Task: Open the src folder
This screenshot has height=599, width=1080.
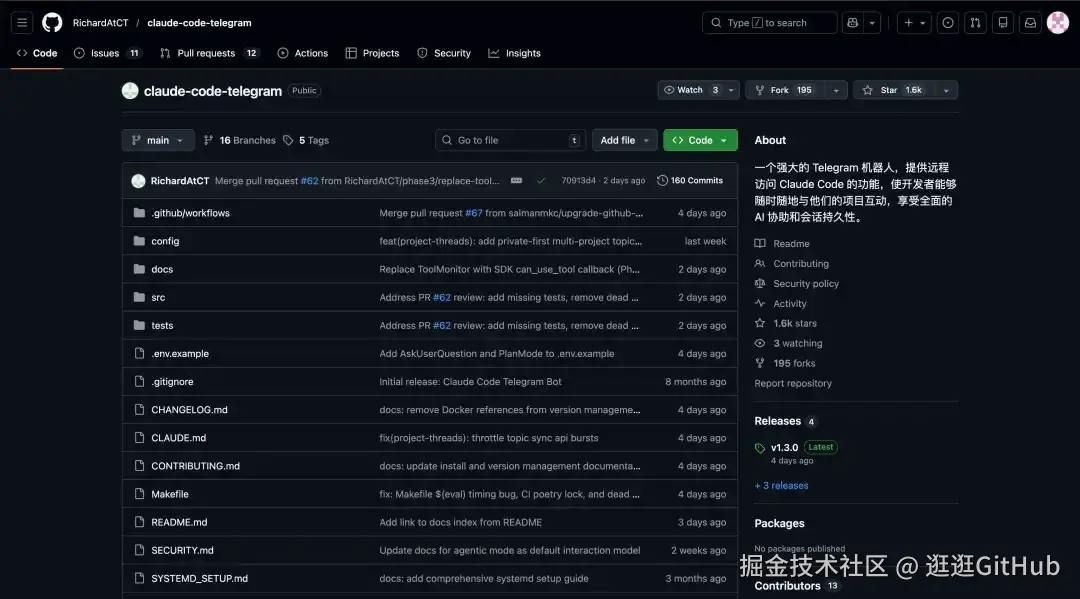Action: pos(158,297)
